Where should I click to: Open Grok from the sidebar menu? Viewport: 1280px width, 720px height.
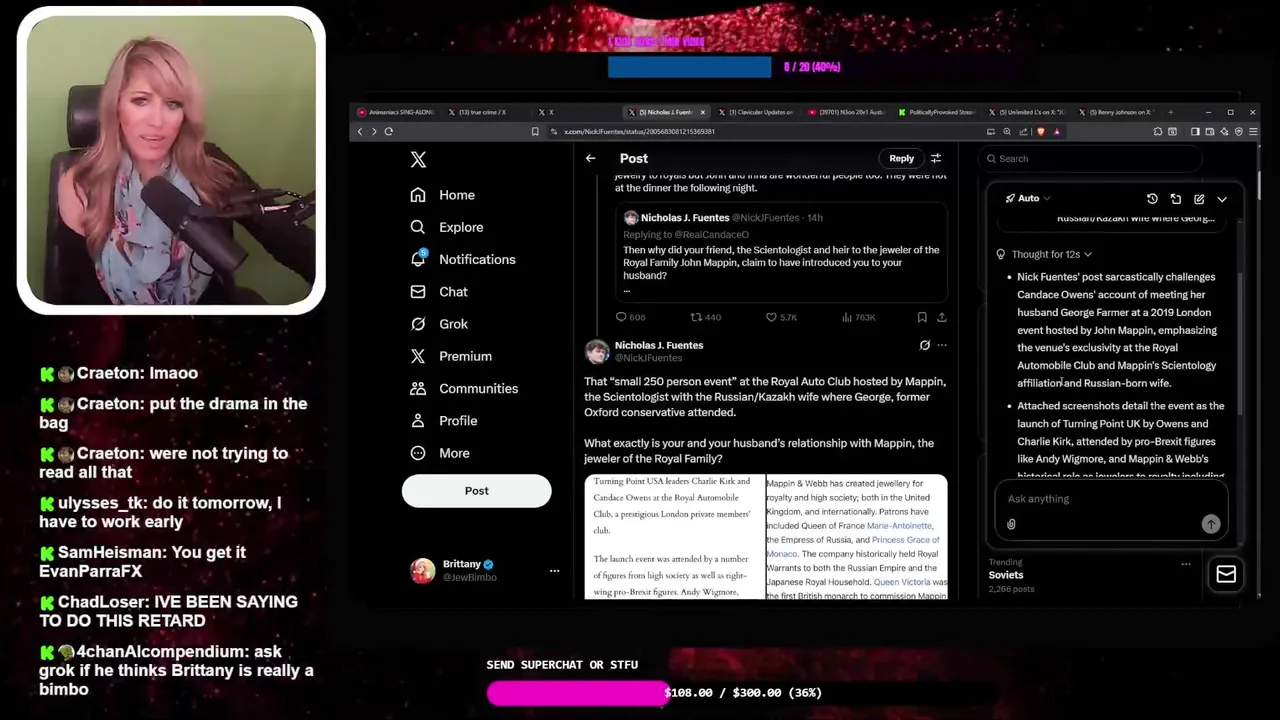click(x=439, y=324)
